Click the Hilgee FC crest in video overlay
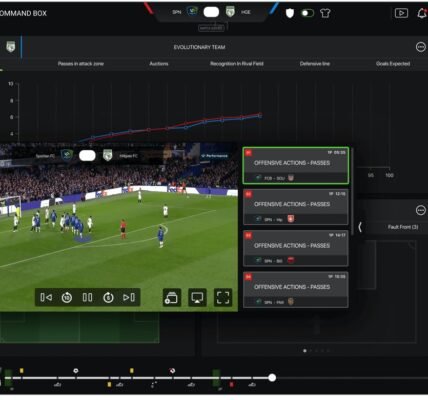 107,155
